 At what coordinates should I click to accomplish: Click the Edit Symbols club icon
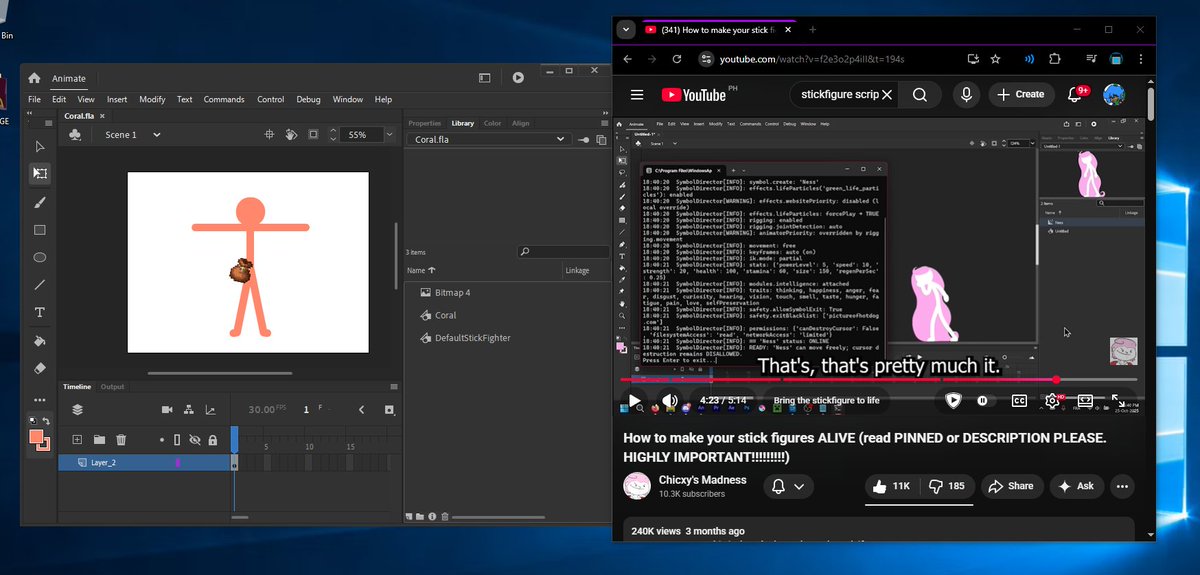pyautogui.click(x=76, y=134)
